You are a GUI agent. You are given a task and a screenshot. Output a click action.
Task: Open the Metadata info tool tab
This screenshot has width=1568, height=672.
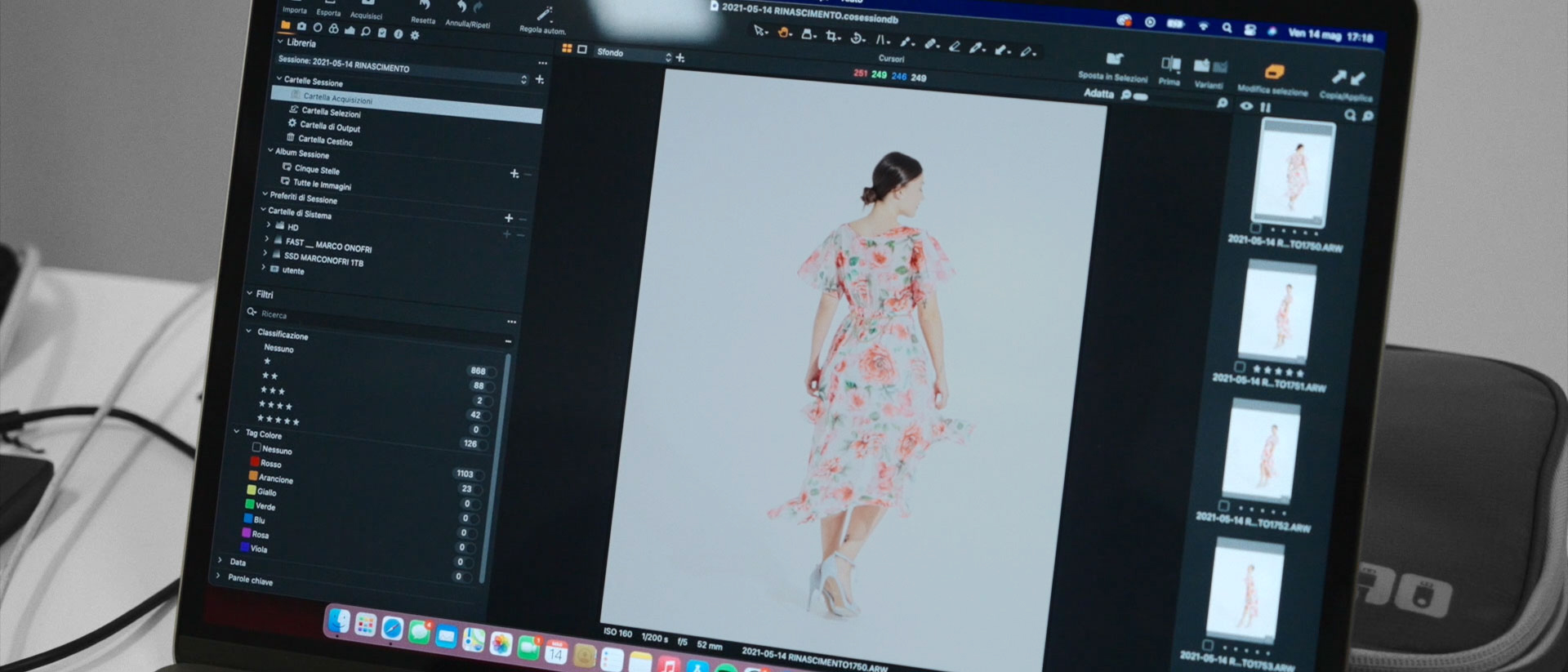[398, 33]
